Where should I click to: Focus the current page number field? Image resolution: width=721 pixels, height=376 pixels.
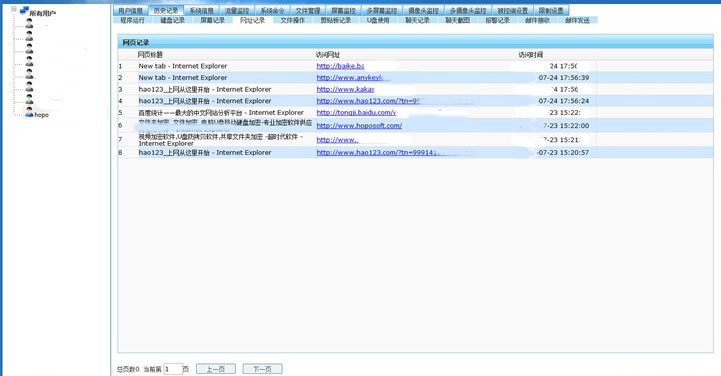[173, 369]
